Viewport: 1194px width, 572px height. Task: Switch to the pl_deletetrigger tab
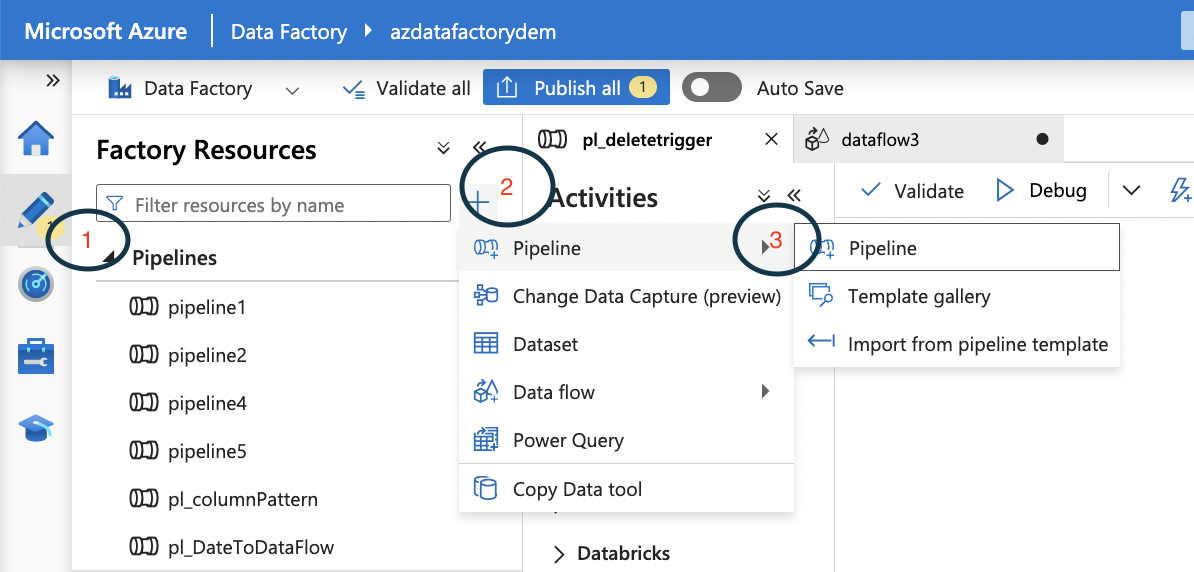[x=646, y=139]
